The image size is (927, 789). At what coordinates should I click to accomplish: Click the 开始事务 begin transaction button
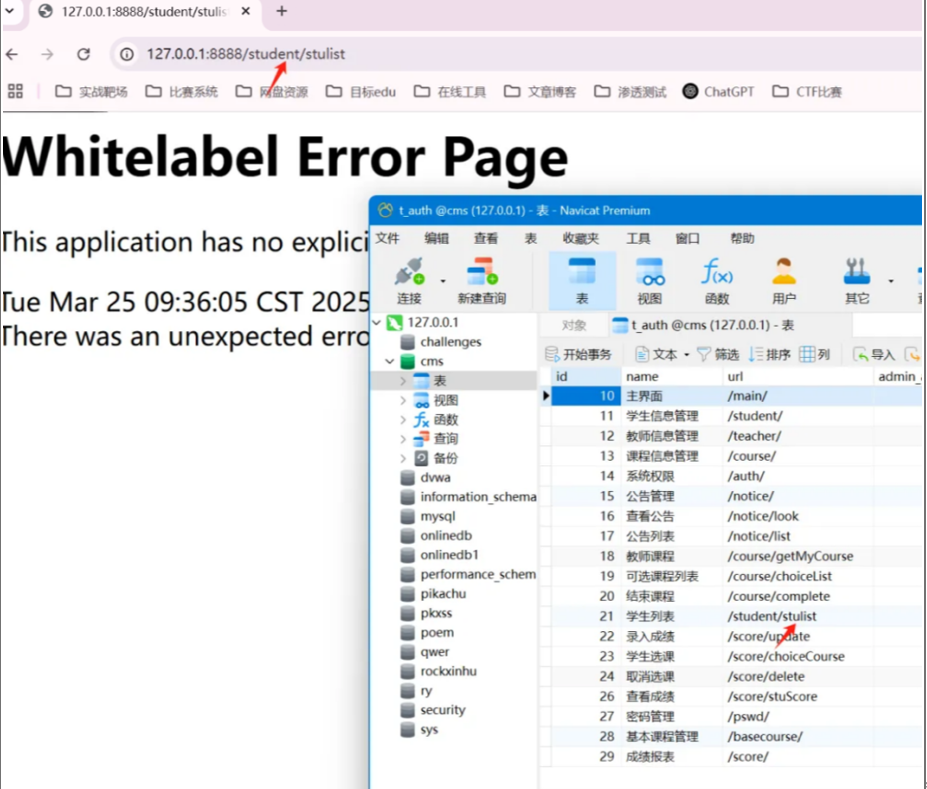coord(578,354)
